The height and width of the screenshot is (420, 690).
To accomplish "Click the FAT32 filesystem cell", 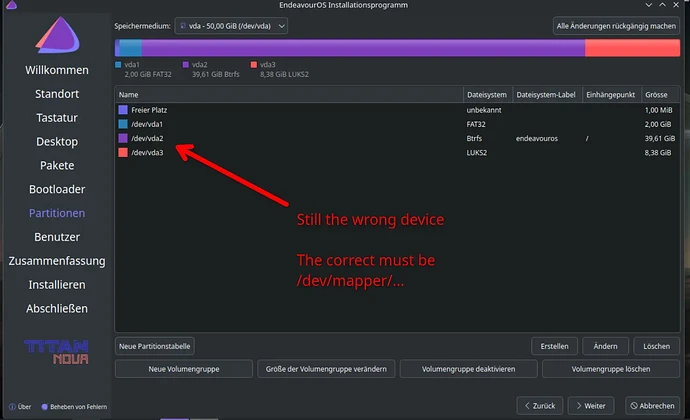I will point(476,124).
